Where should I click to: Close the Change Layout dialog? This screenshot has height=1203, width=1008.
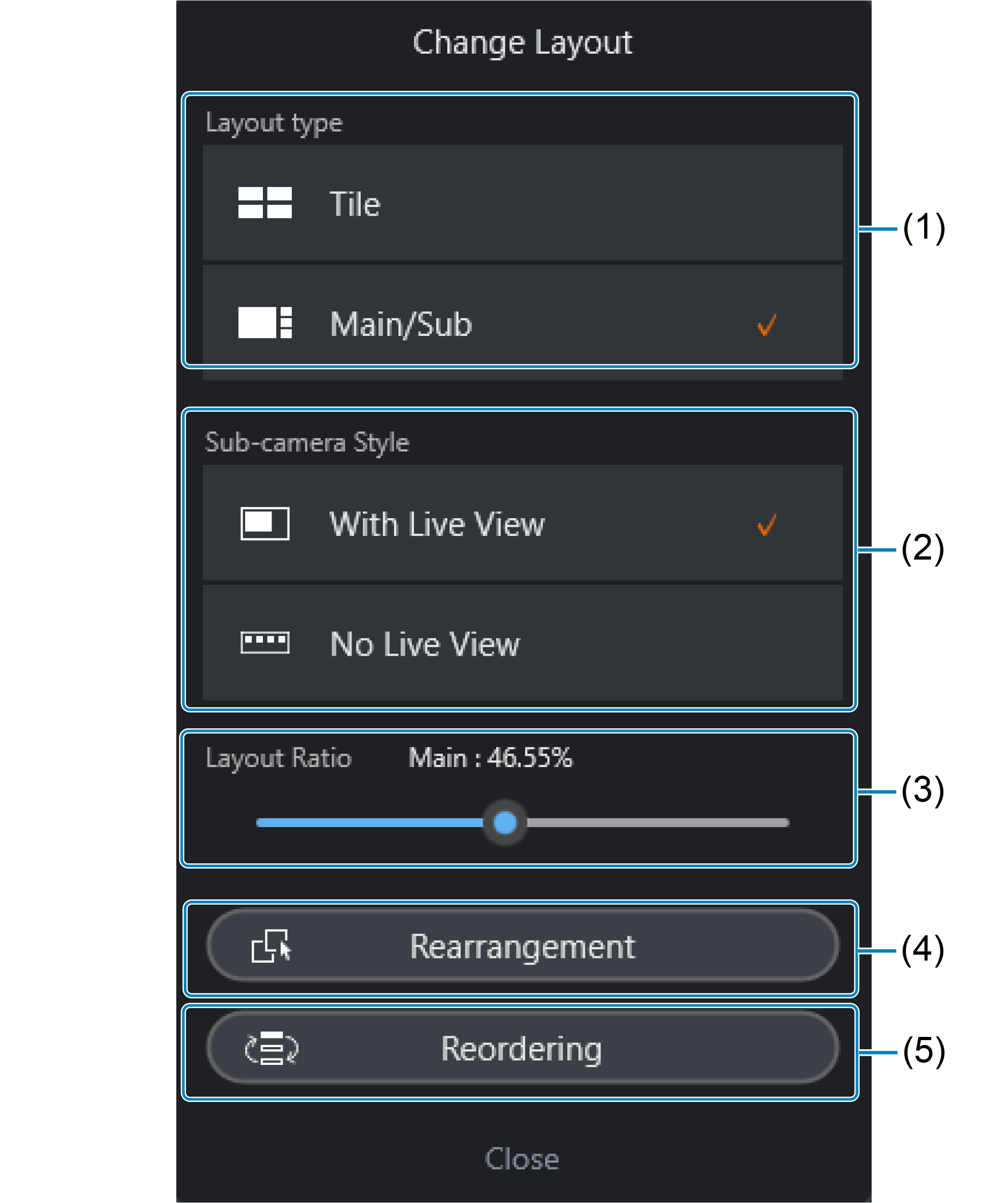click(521, 1158)
